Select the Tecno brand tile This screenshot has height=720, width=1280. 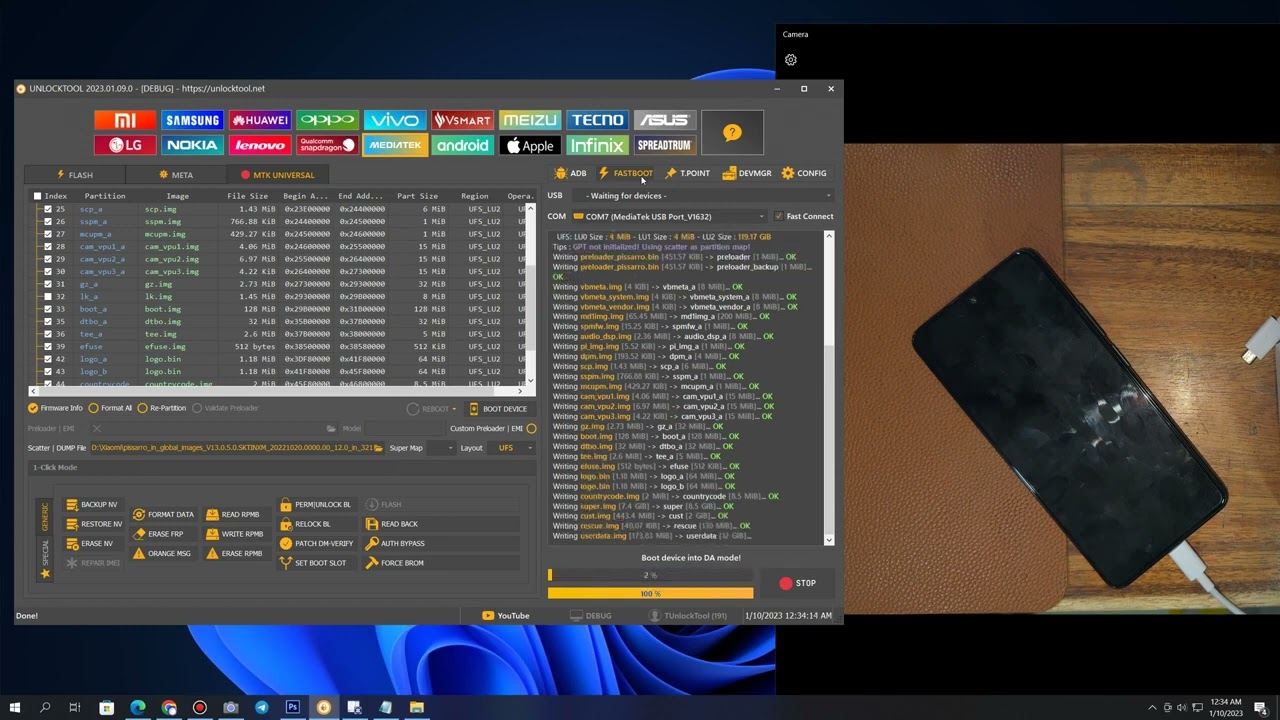pos(597,120)
